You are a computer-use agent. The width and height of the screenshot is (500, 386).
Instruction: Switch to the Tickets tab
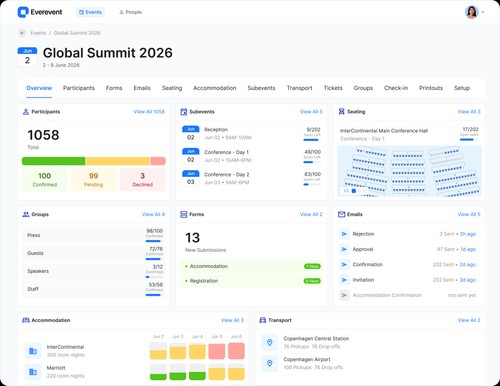point(333,88)
